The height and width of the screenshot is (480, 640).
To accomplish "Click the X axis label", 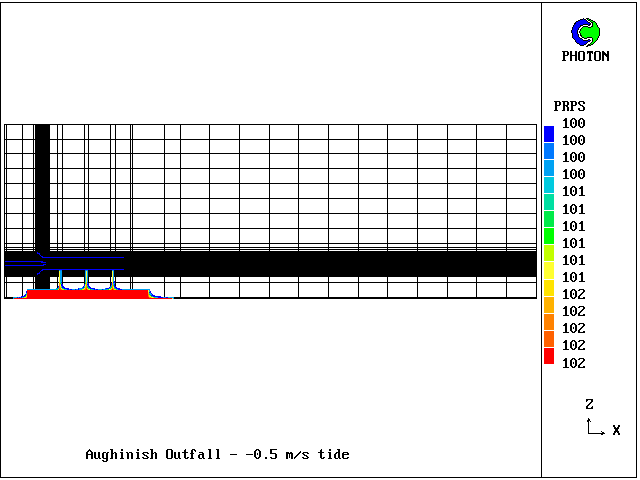I will pyautogui.click(x=616, y=430).
